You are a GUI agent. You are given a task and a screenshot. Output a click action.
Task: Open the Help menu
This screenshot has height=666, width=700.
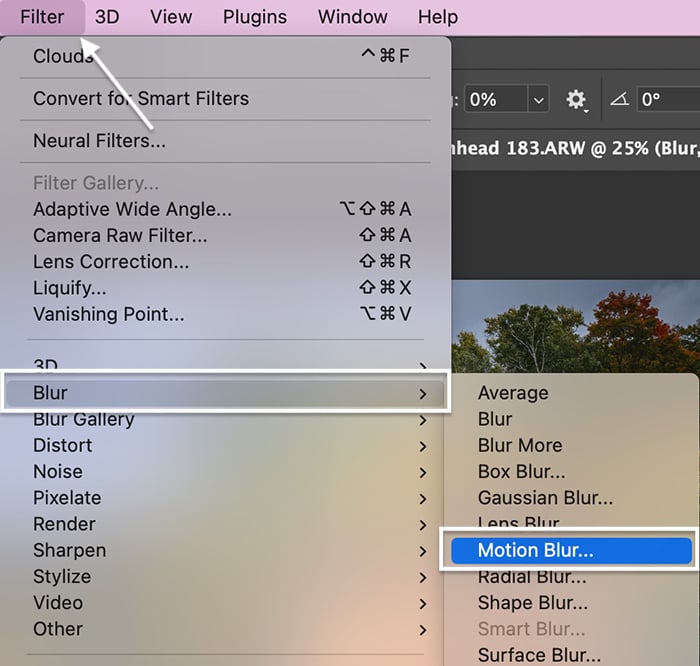point(438,17)
